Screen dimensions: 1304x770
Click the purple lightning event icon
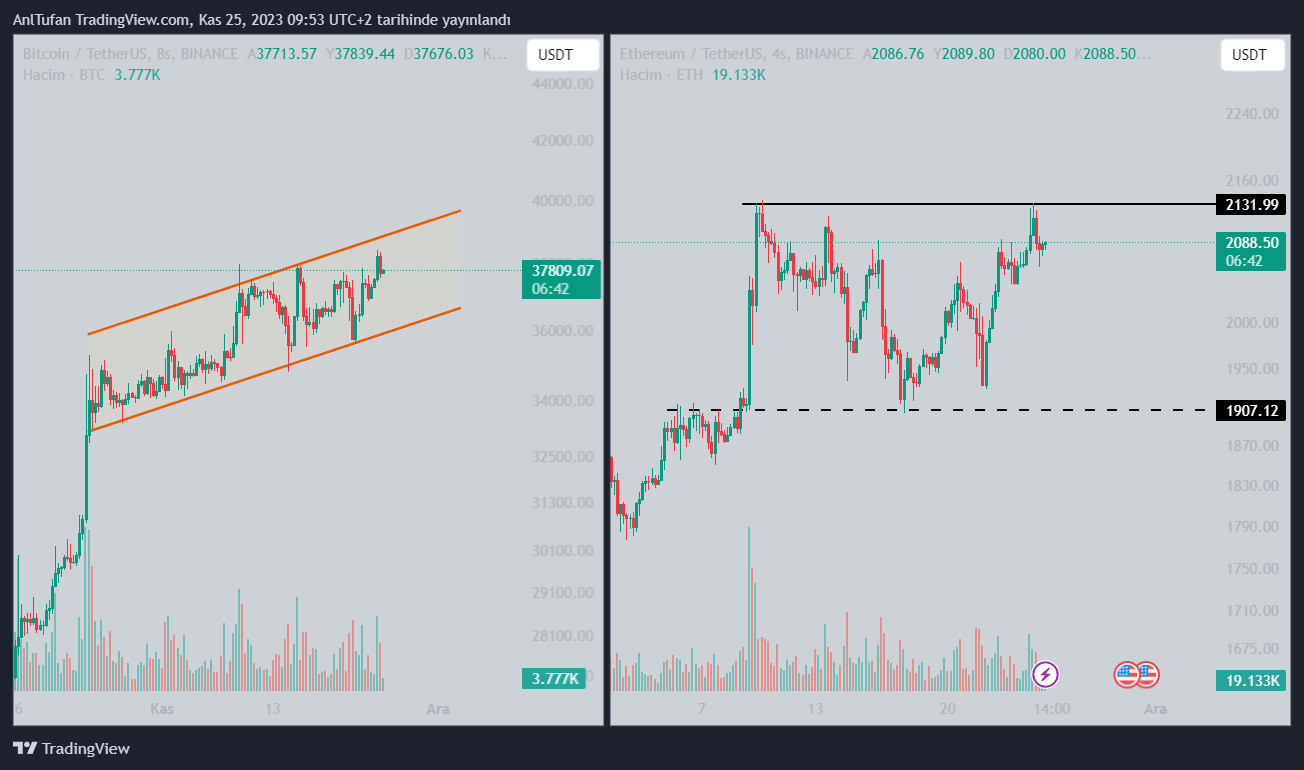pos(1045,675)
